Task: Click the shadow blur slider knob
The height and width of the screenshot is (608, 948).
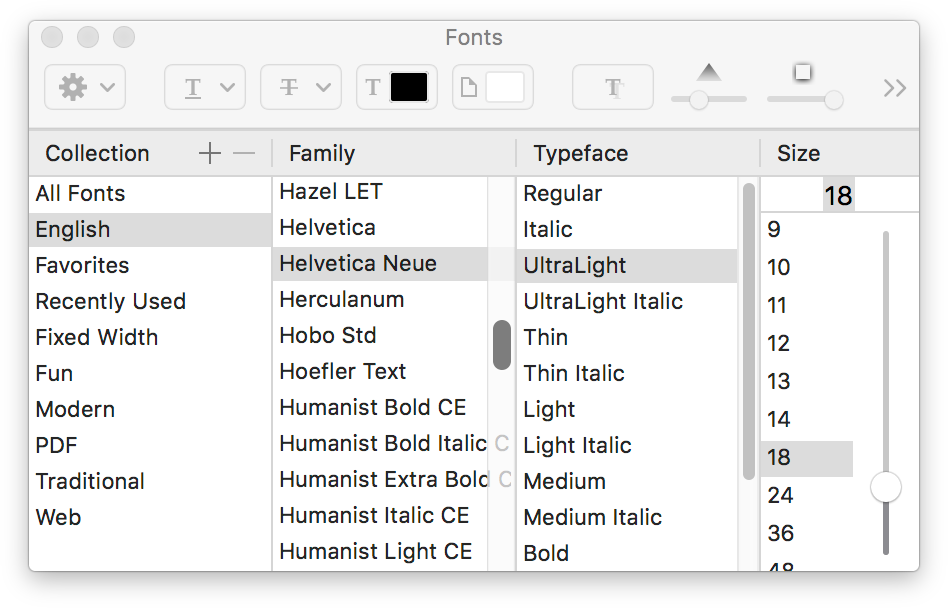Action: [834, 100]
